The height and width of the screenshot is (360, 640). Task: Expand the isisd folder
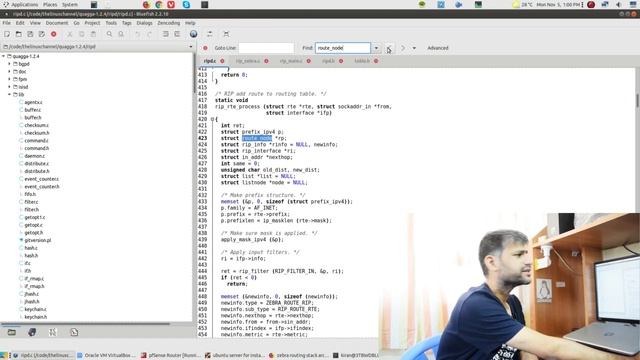(x=10, y=87)
